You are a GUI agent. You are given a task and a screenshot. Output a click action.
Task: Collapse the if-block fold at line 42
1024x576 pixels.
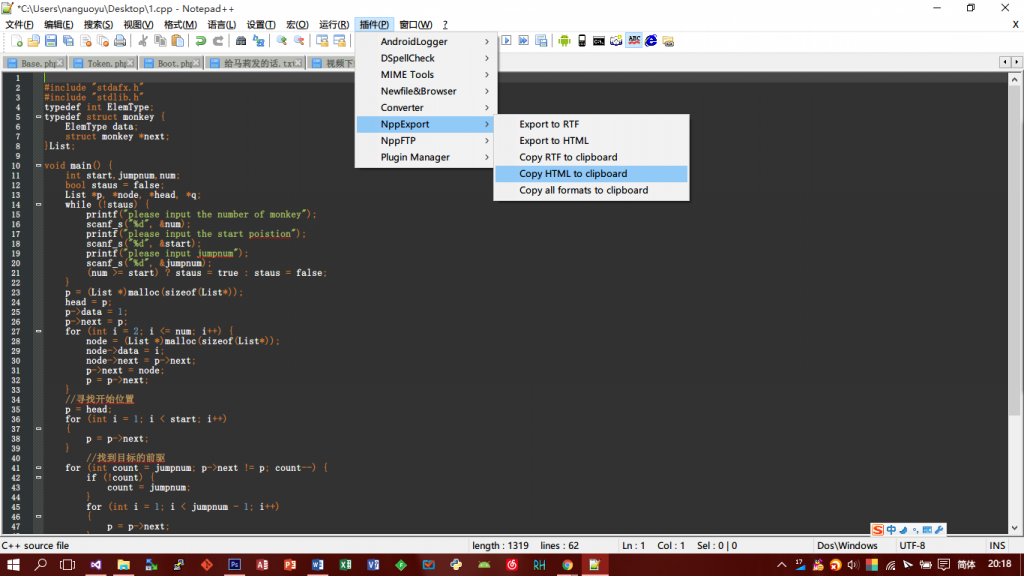click(39, 477)
